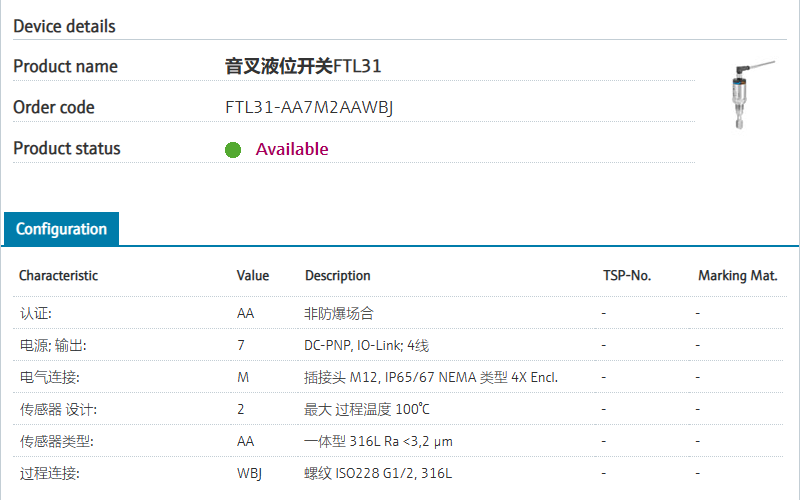Click the order code FTL31-AA7M2AAWBJ
Image resolution: width=801 pixels, height=500 pixels.
309,108
